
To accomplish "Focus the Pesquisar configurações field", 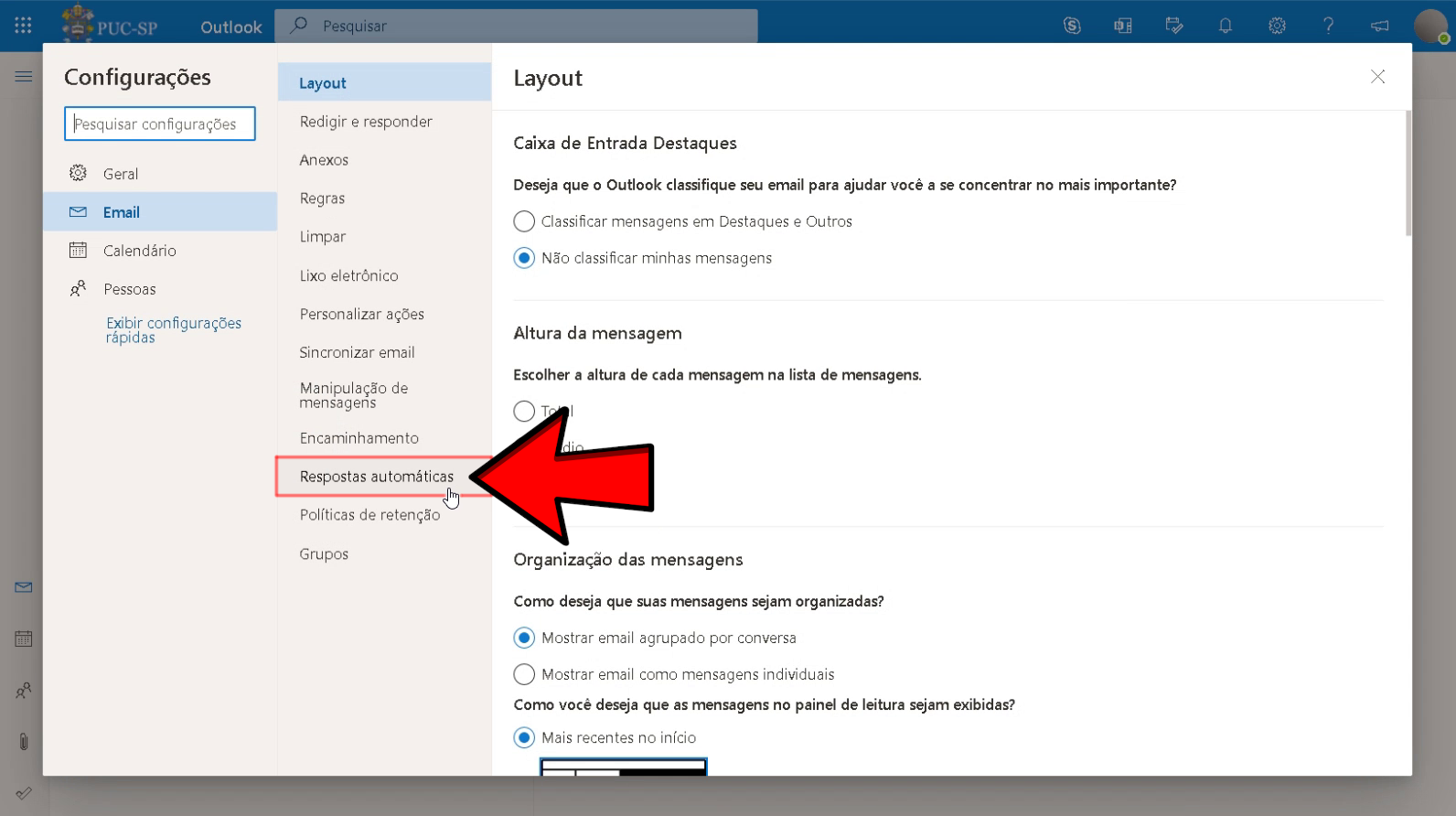I will pos(160,123).
